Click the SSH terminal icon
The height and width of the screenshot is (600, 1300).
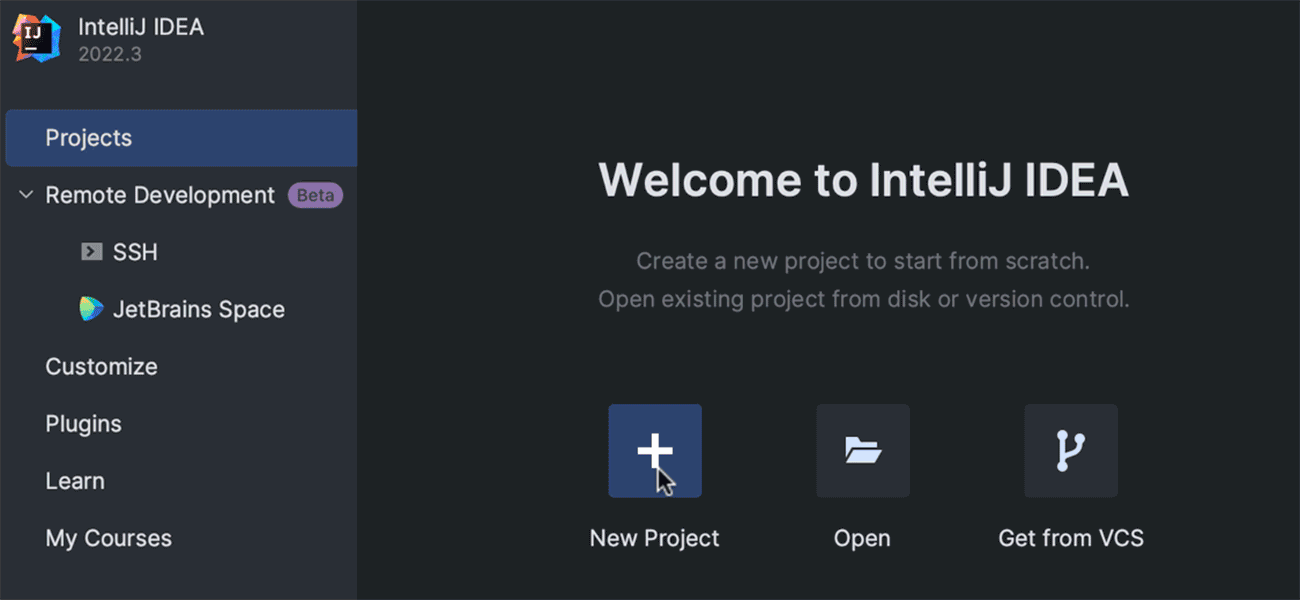click(92, 253)
